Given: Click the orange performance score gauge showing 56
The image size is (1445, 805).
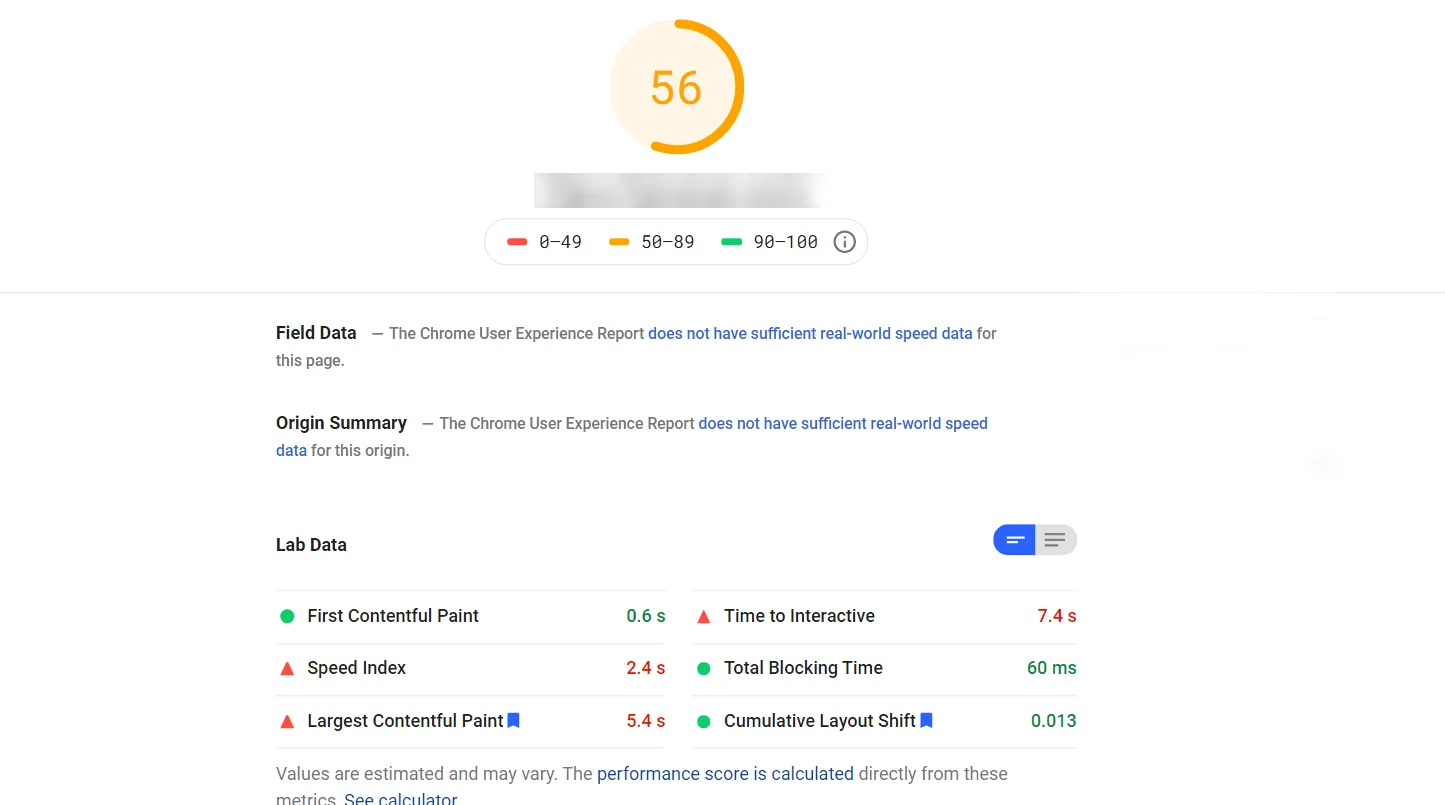Looking at the screenshot, I should click(x=677, y=87).
